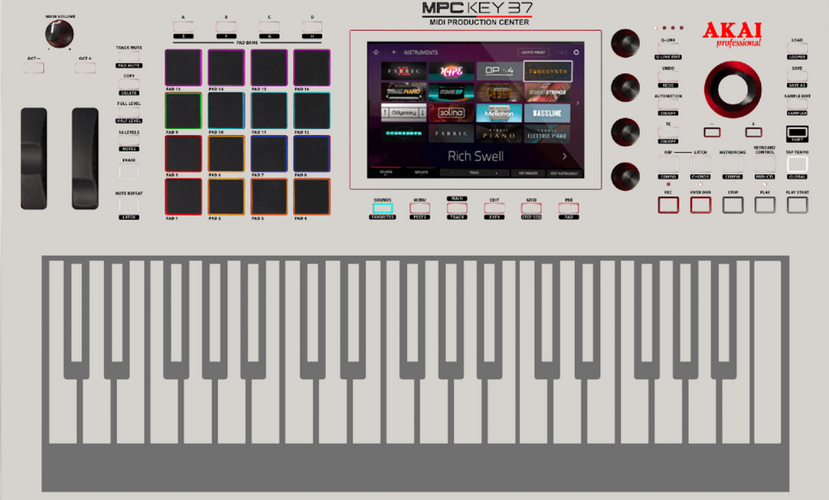Select the HYPE instrument tile
The width and height of the screenshot is (829, 500).
tap(451, 71)
